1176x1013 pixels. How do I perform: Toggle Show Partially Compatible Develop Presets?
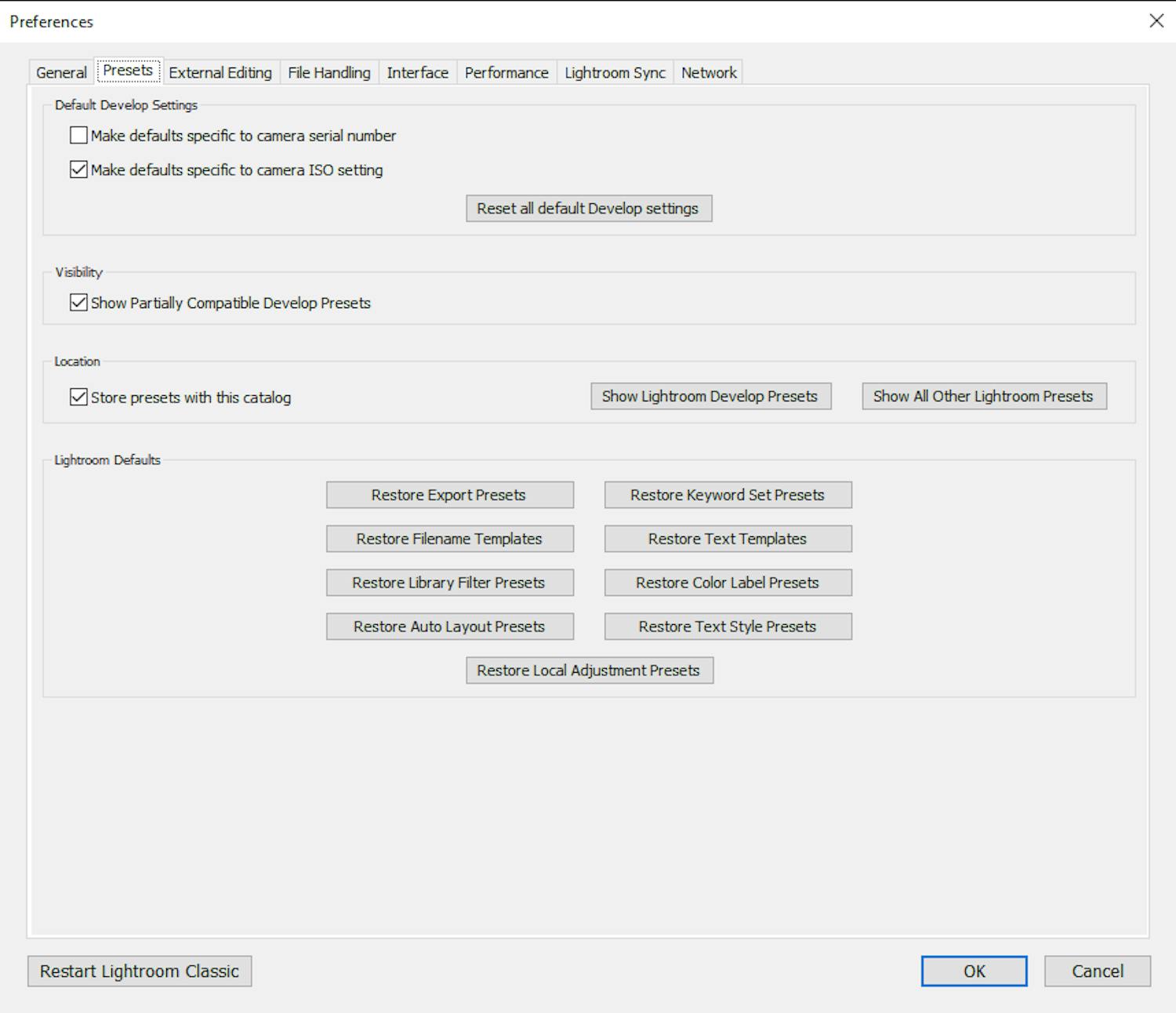[x=78, y=303]
